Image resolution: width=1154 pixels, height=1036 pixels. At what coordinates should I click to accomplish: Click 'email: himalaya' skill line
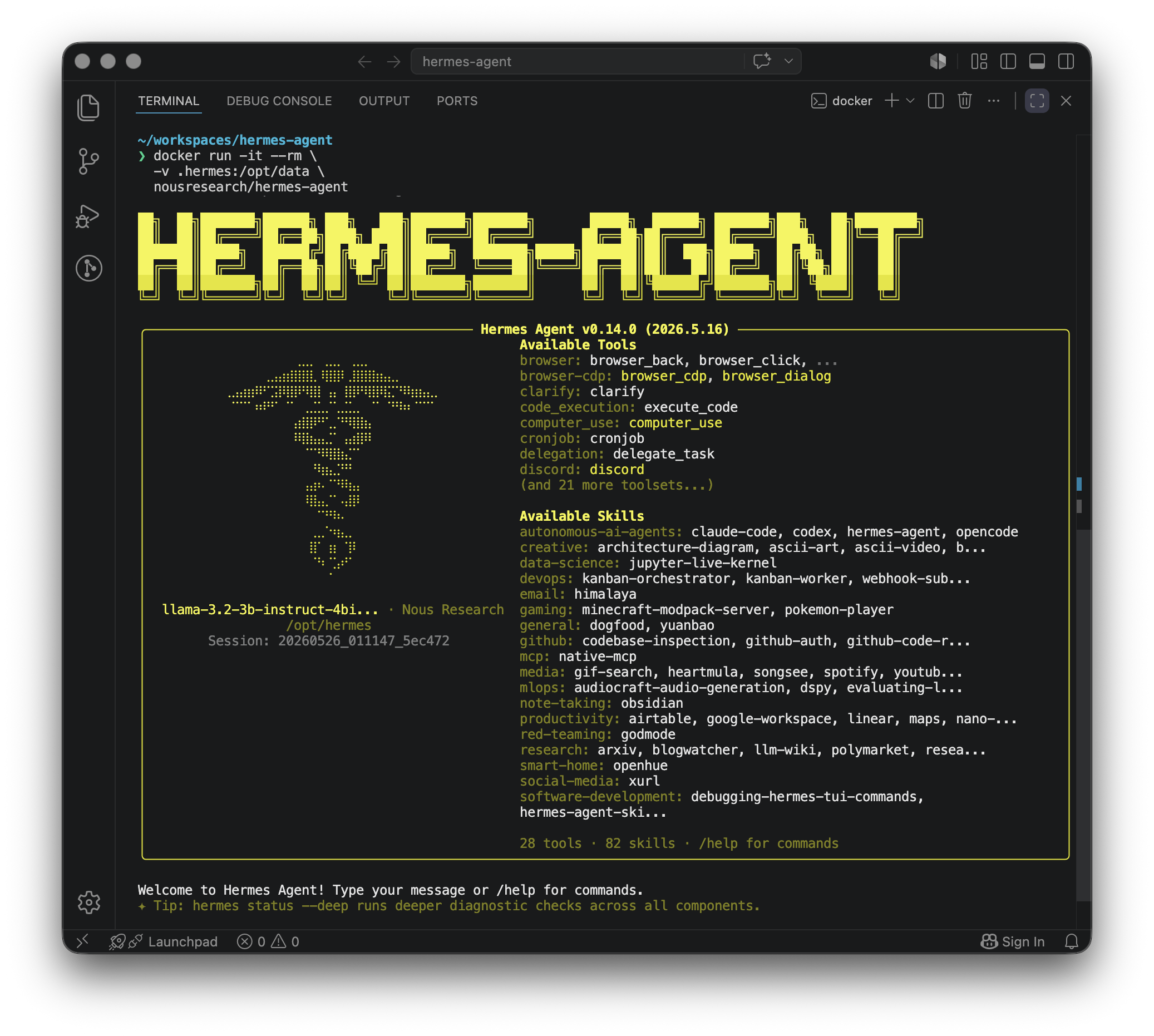(x=578, y=594)
